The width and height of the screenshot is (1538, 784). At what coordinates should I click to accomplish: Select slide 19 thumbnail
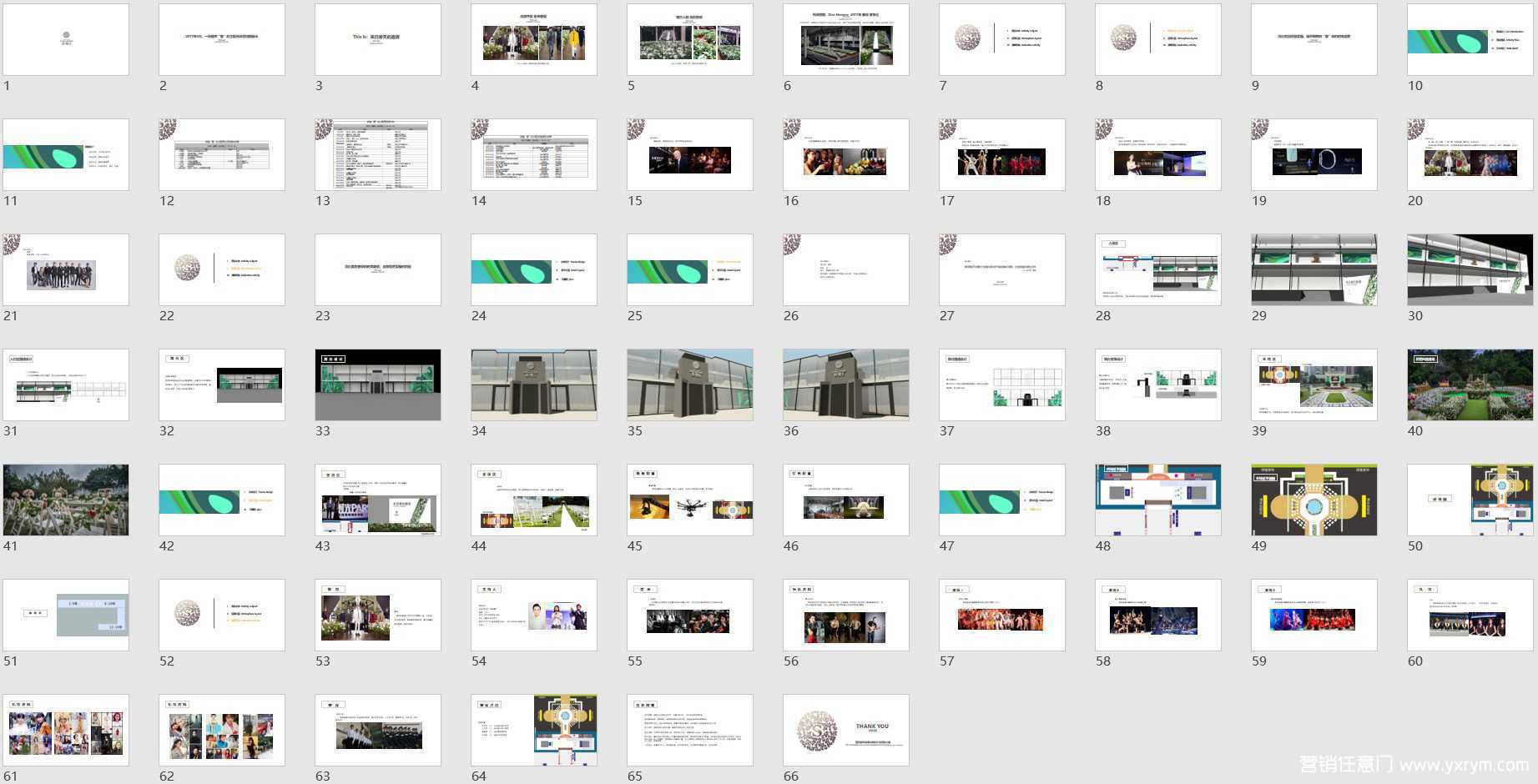click(x=1314, y=154)
